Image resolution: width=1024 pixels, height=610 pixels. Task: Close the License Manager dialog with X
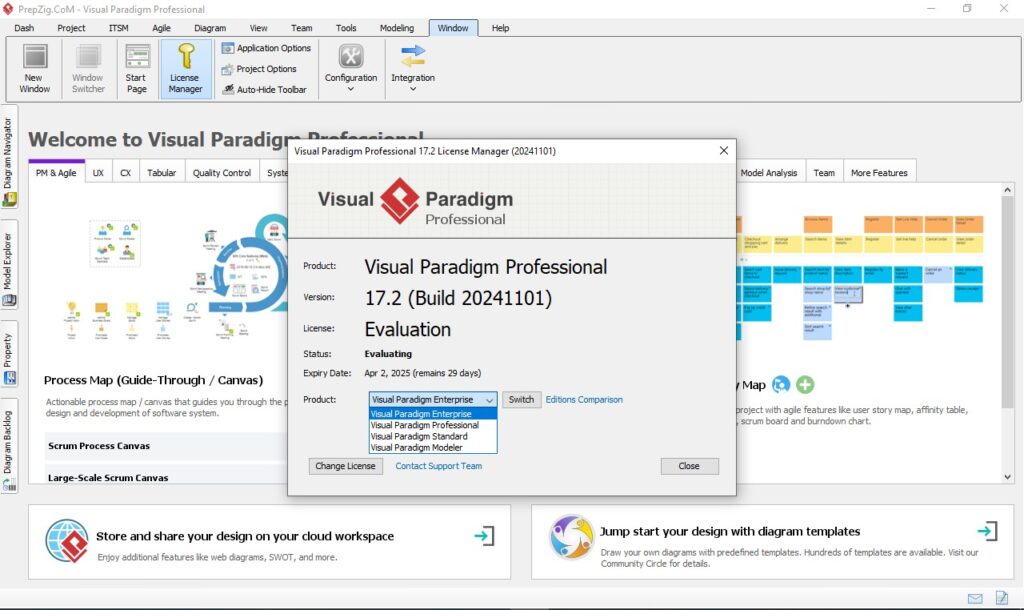(x=724, y=151)
